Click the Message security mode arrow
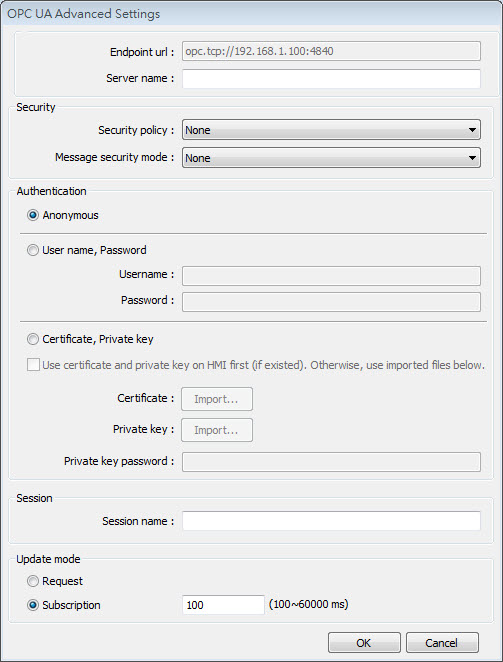 (472, 158)
